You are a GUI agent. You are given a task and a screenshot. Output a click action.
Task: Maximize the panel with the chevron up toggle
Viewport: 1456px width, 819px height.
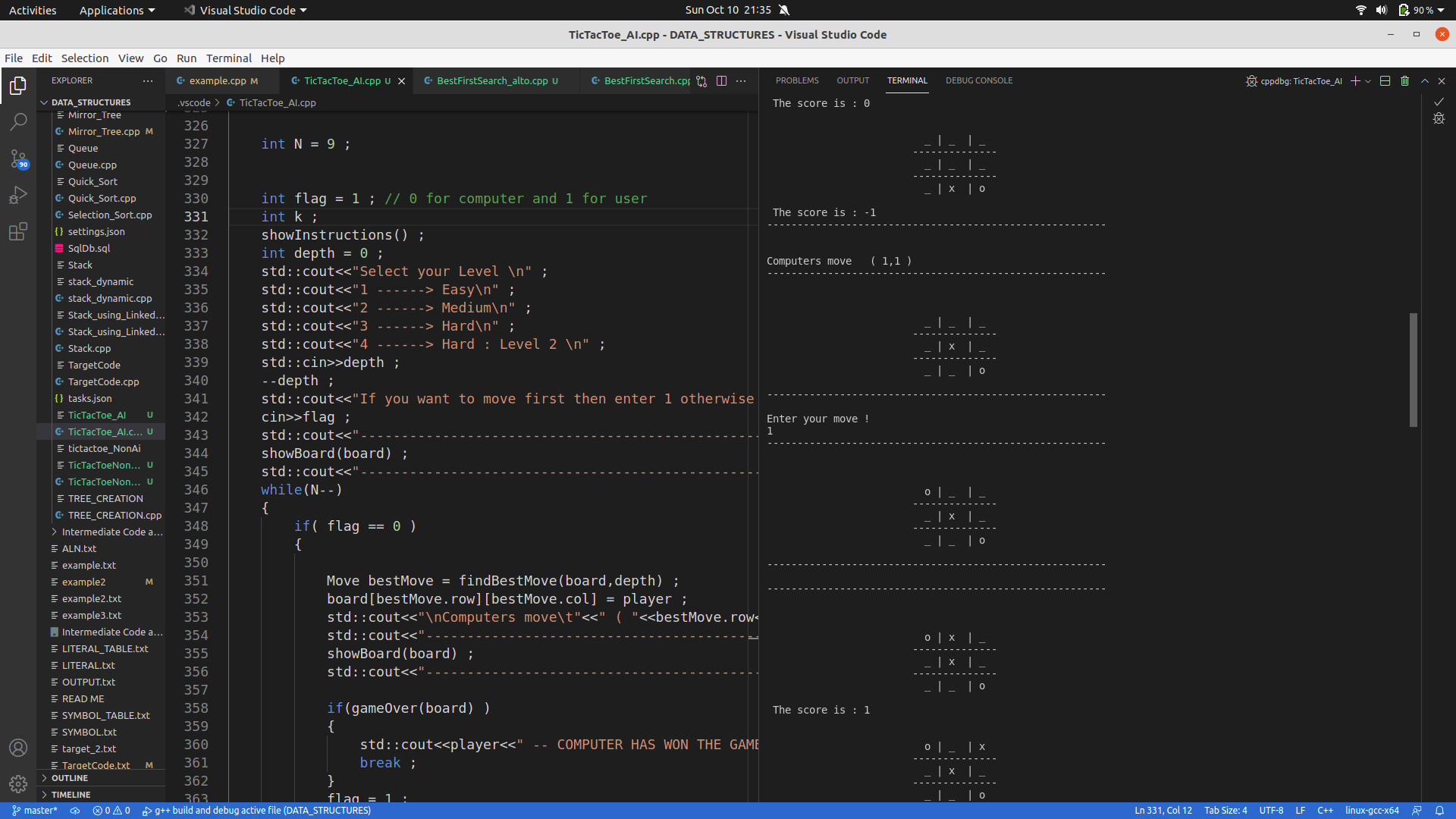(x=1425, y=80)
